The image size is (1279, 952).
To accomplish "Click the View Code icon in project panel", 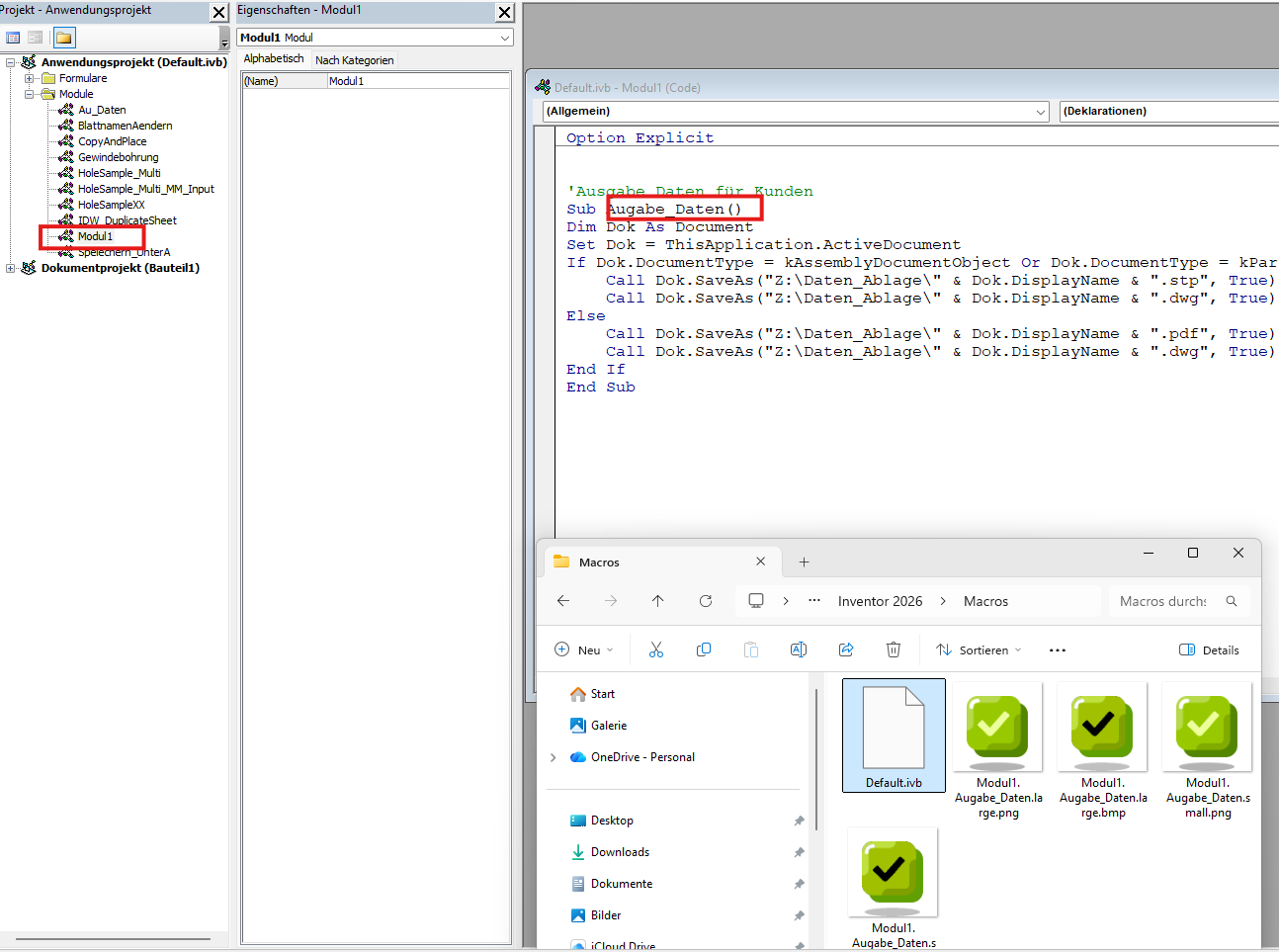I will pos(13,38).
